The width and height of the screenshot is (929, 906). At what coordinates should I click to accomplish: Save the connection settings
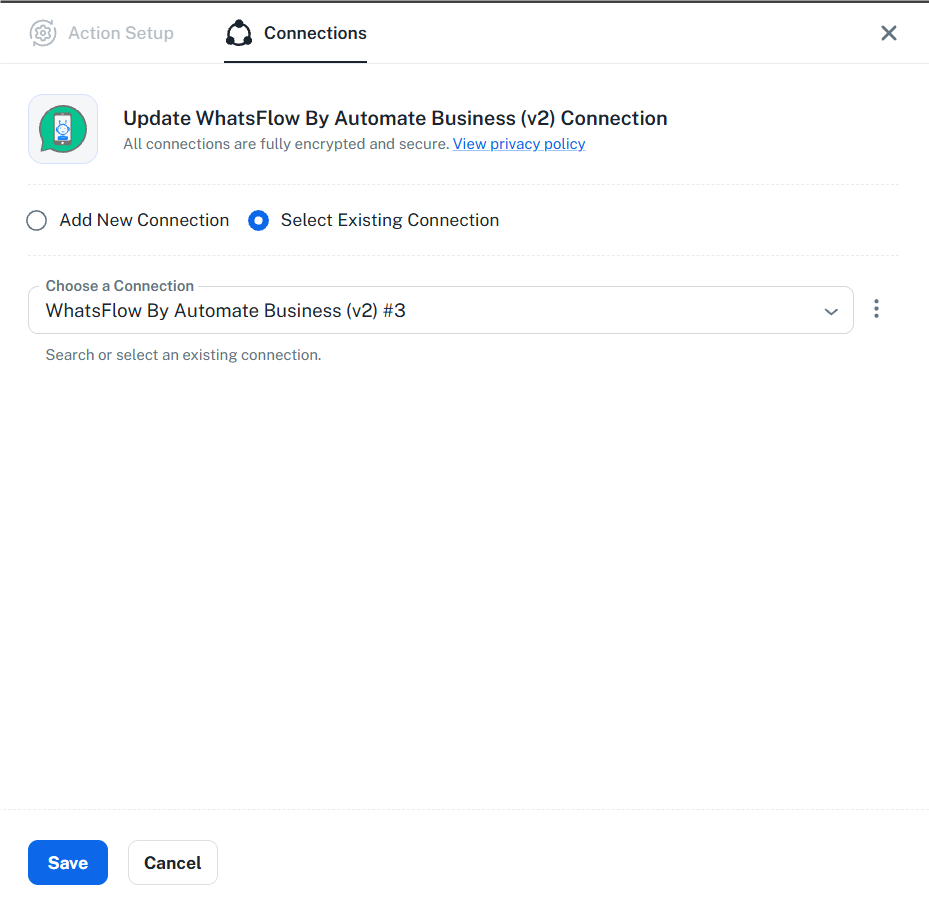68,862
